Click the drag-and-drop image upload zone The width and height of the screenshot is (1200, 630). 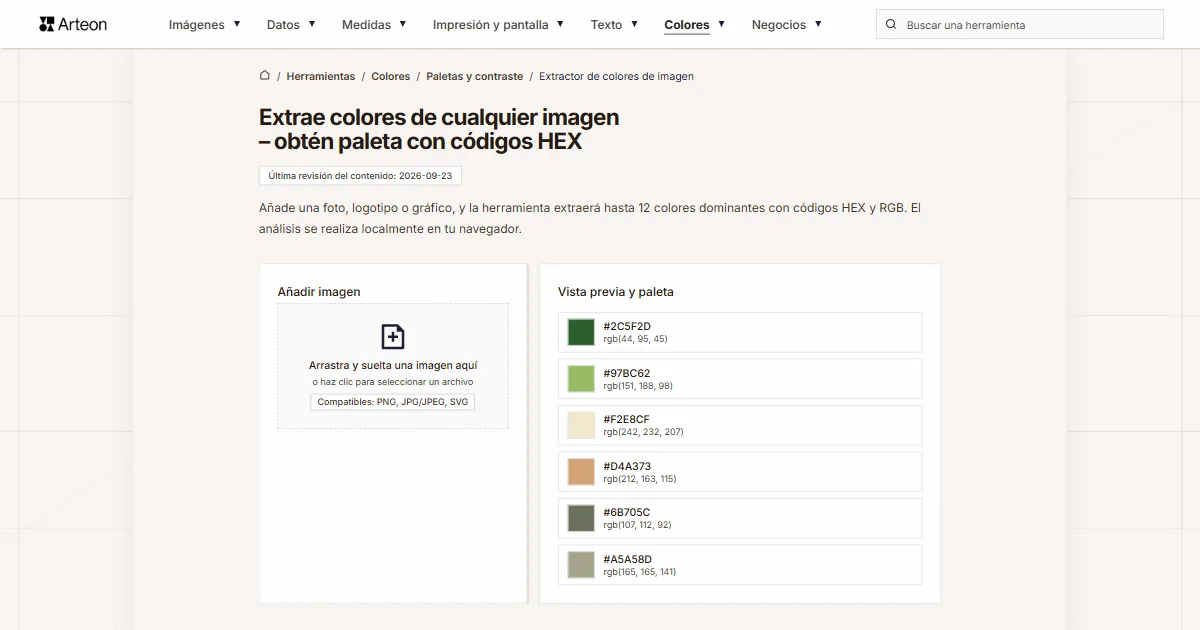point(393,366)
